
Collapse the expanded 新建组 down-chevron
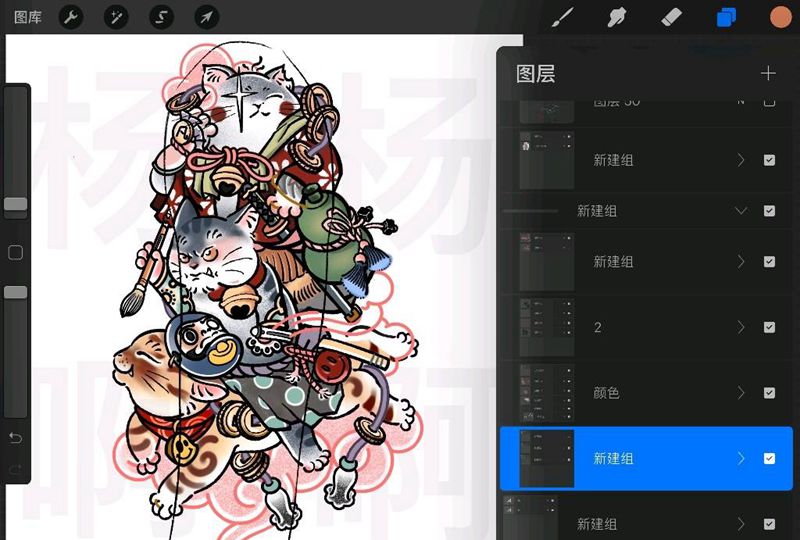tap(741, 211)
